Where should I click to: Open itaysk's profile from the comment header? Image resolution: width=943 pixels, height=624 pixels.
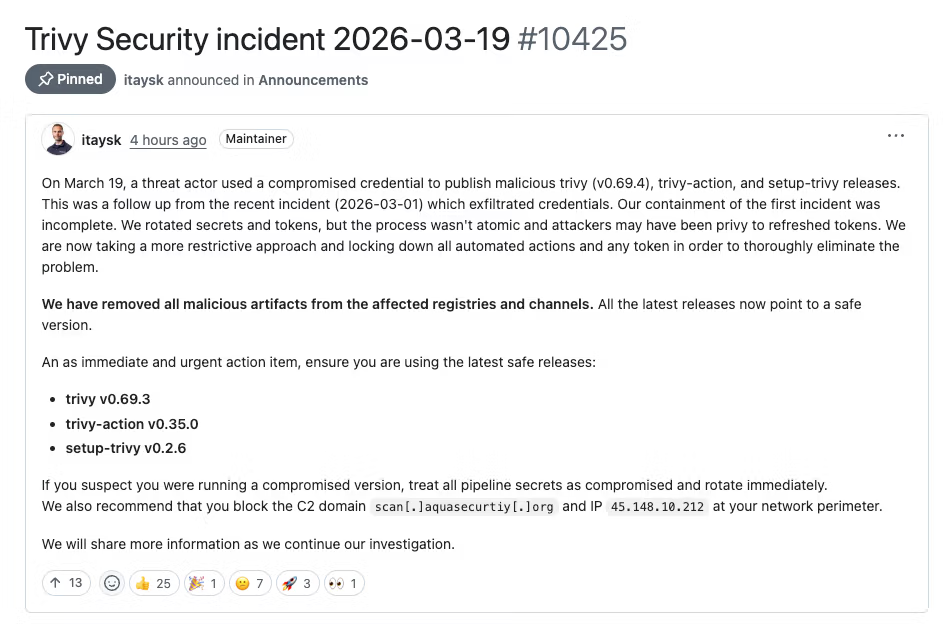tap(101, 139)
